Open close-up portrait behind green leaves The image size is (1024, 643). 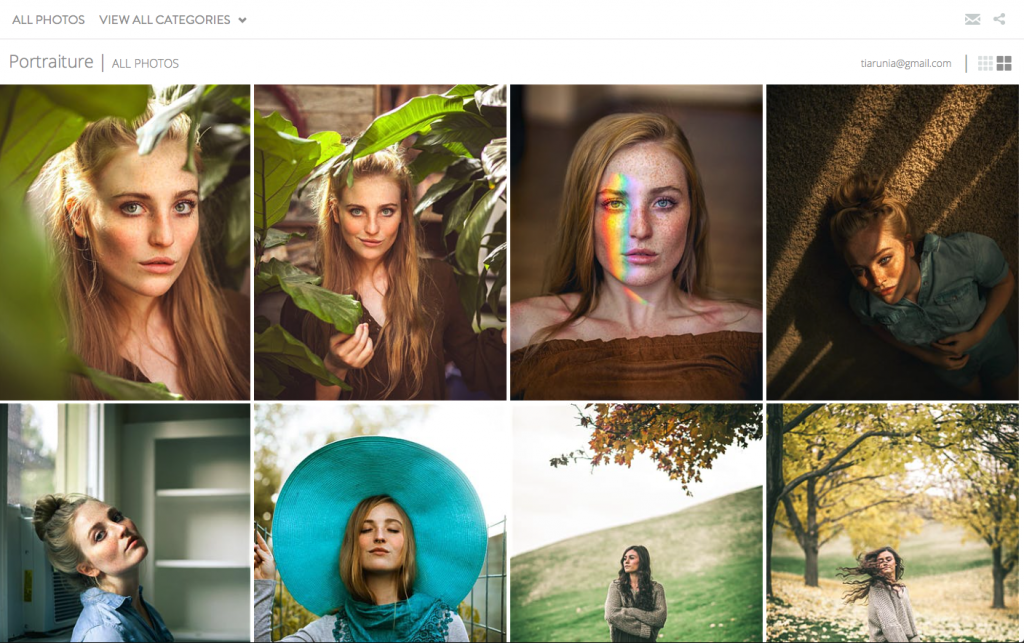pos(125,242)
